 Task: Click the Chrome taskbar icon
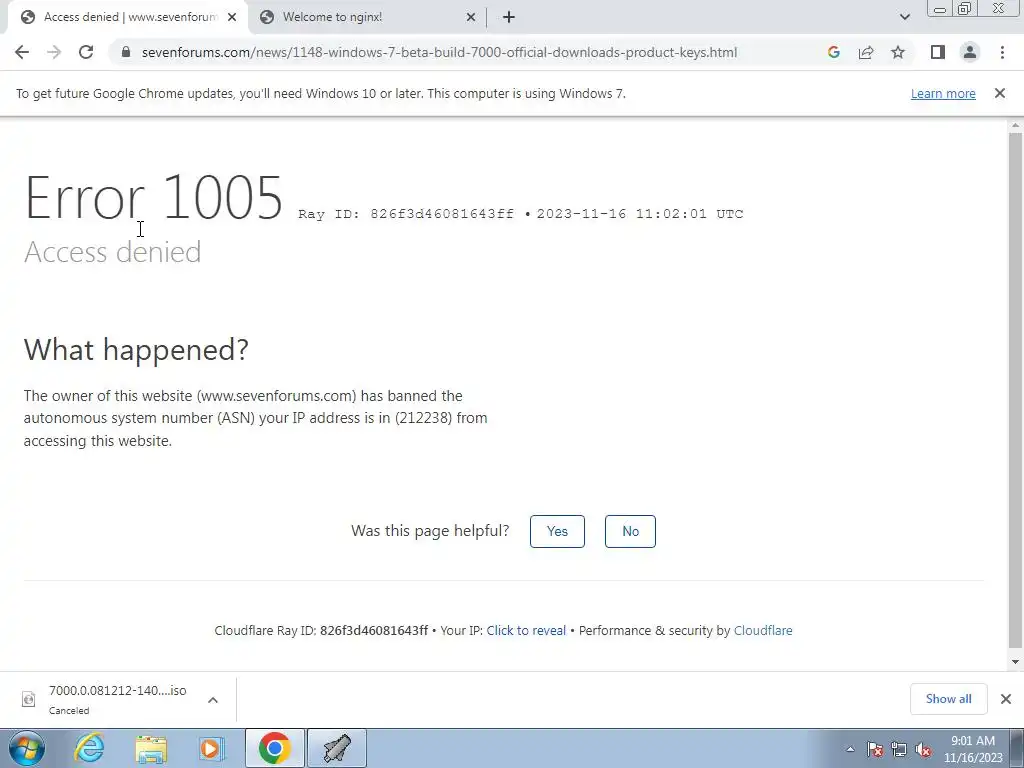pos(275,748)
